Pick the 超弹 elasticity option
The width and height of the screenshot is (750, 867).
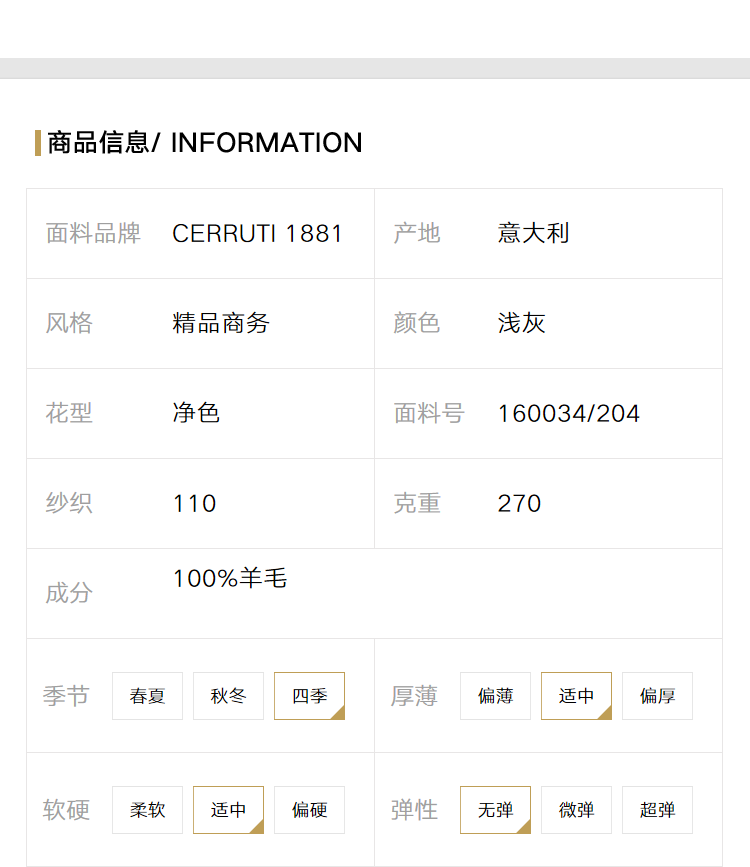657,810
